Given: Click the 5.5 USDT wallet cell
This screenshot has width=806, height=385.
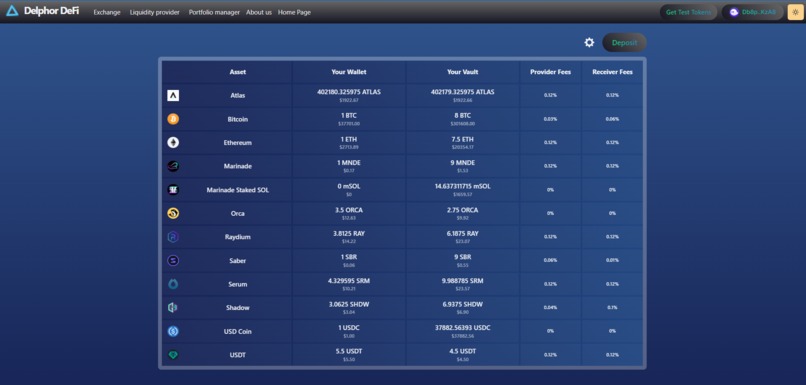Looking at the screenshot, I should 349,355.
